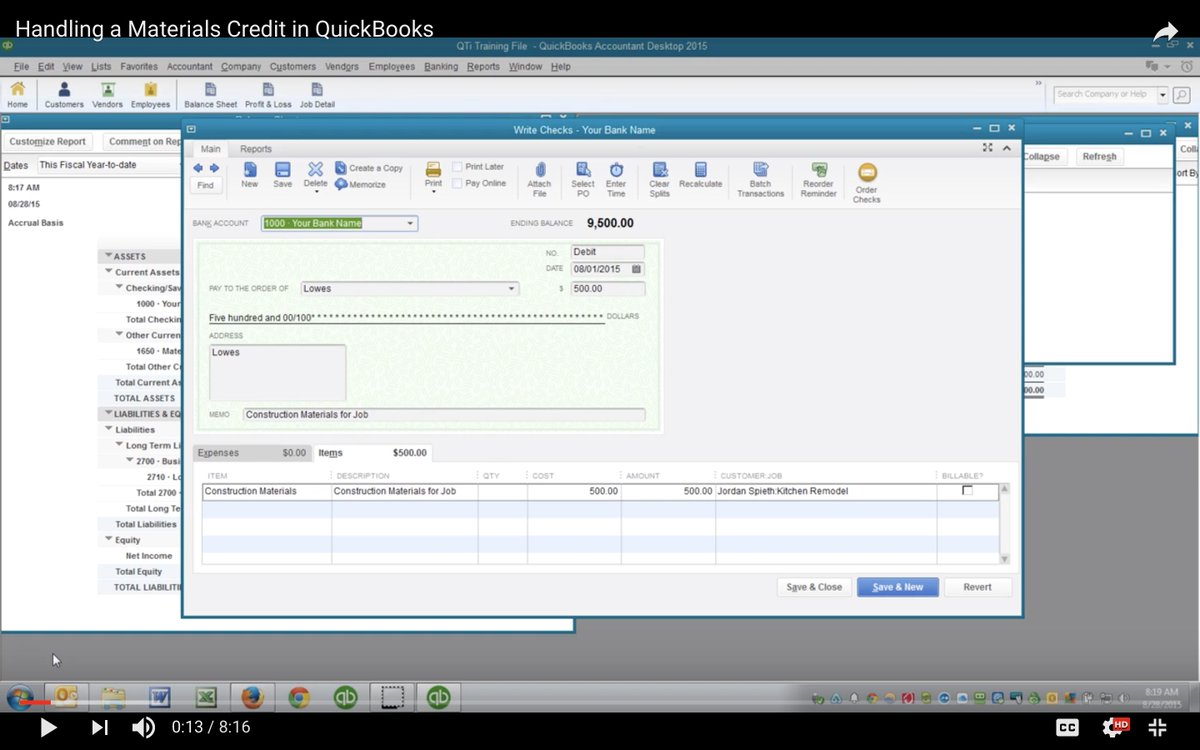Switch to the Expenses tab
Screen dimensions: 1200x750
251,453
